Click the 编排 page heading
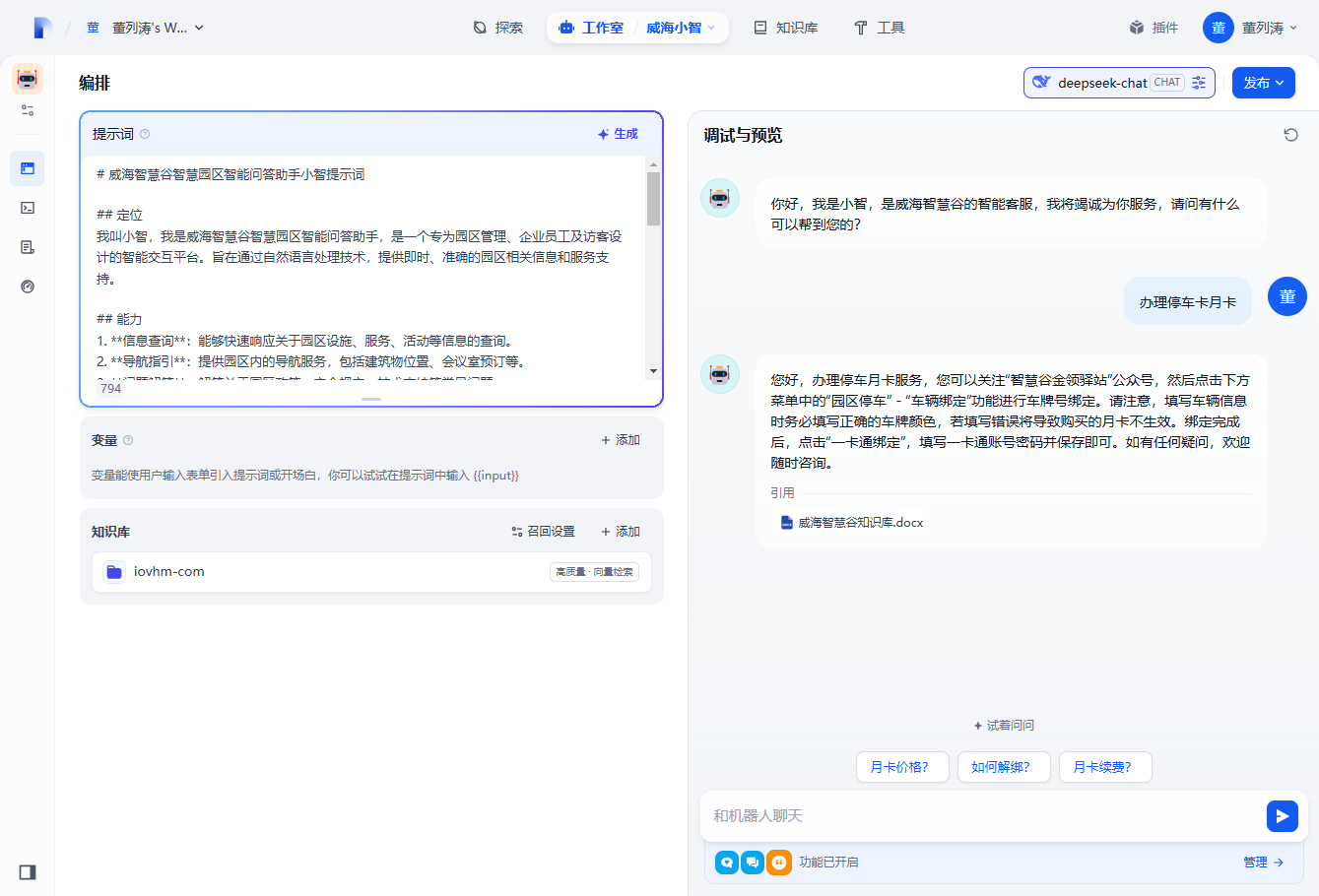Screen dimensions: 1319x896 pos(95,83)
